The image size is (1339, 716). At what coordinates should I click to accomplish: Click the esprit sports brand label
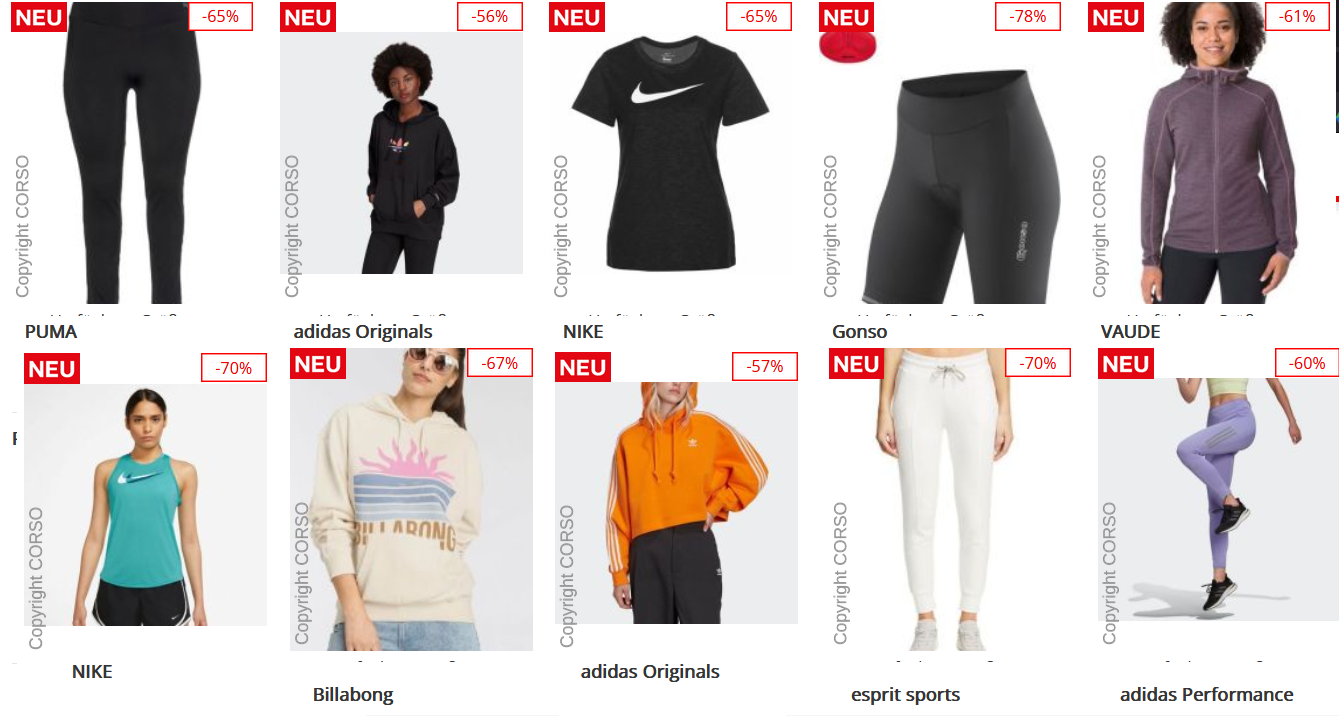click(x=905, y=694)
